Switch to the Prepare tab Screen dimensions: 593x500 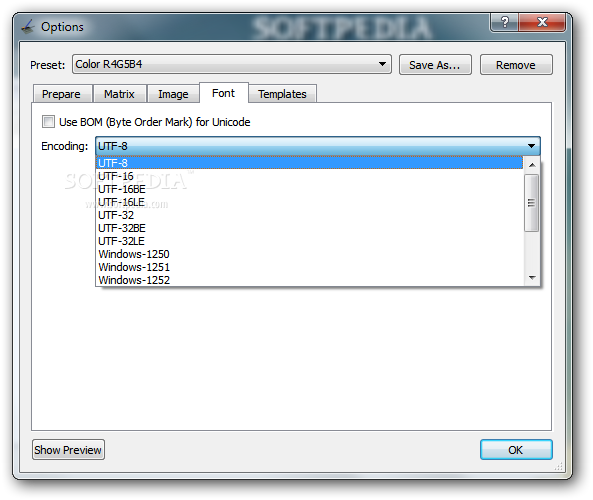tap(61, 94)
